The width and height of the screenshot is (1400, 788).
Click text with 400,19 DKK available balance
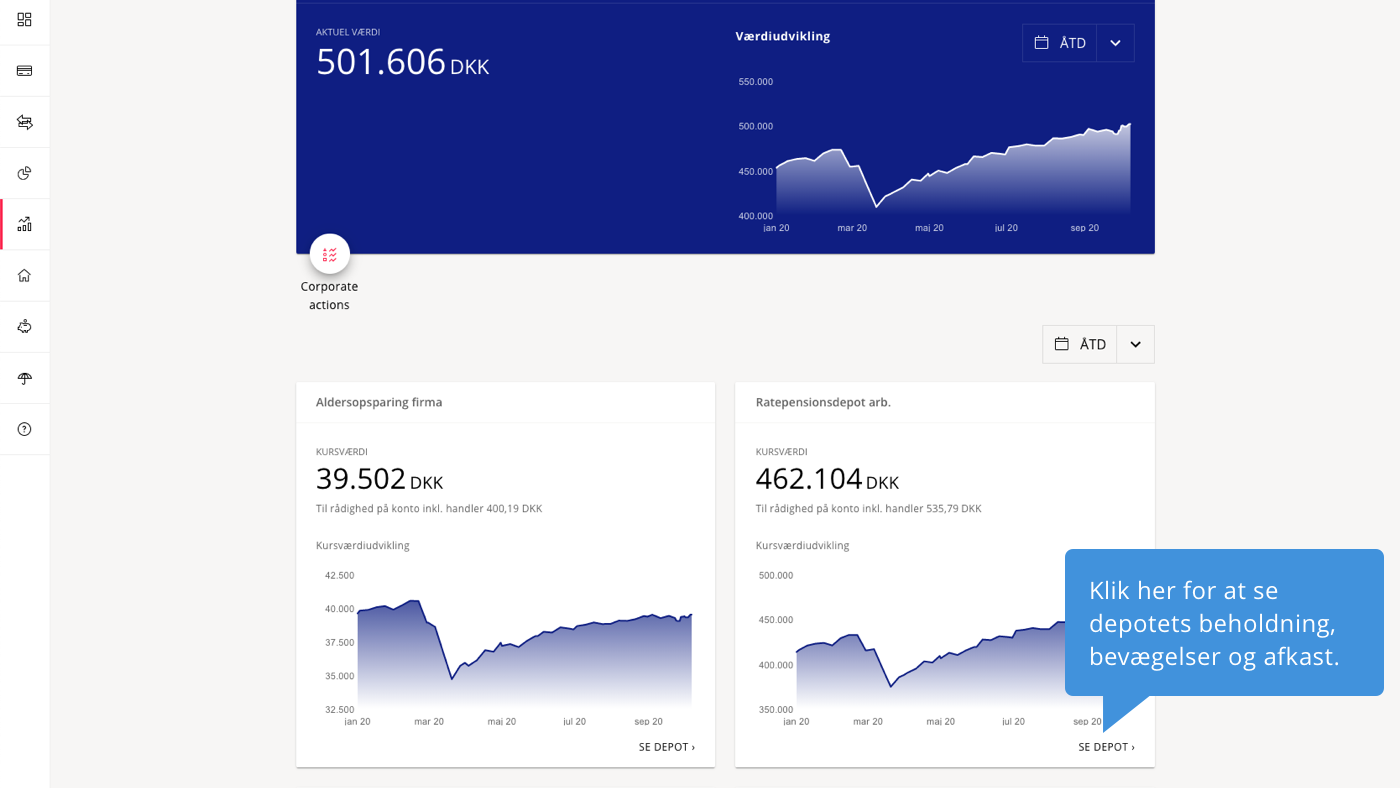click(x=429, y=508)
